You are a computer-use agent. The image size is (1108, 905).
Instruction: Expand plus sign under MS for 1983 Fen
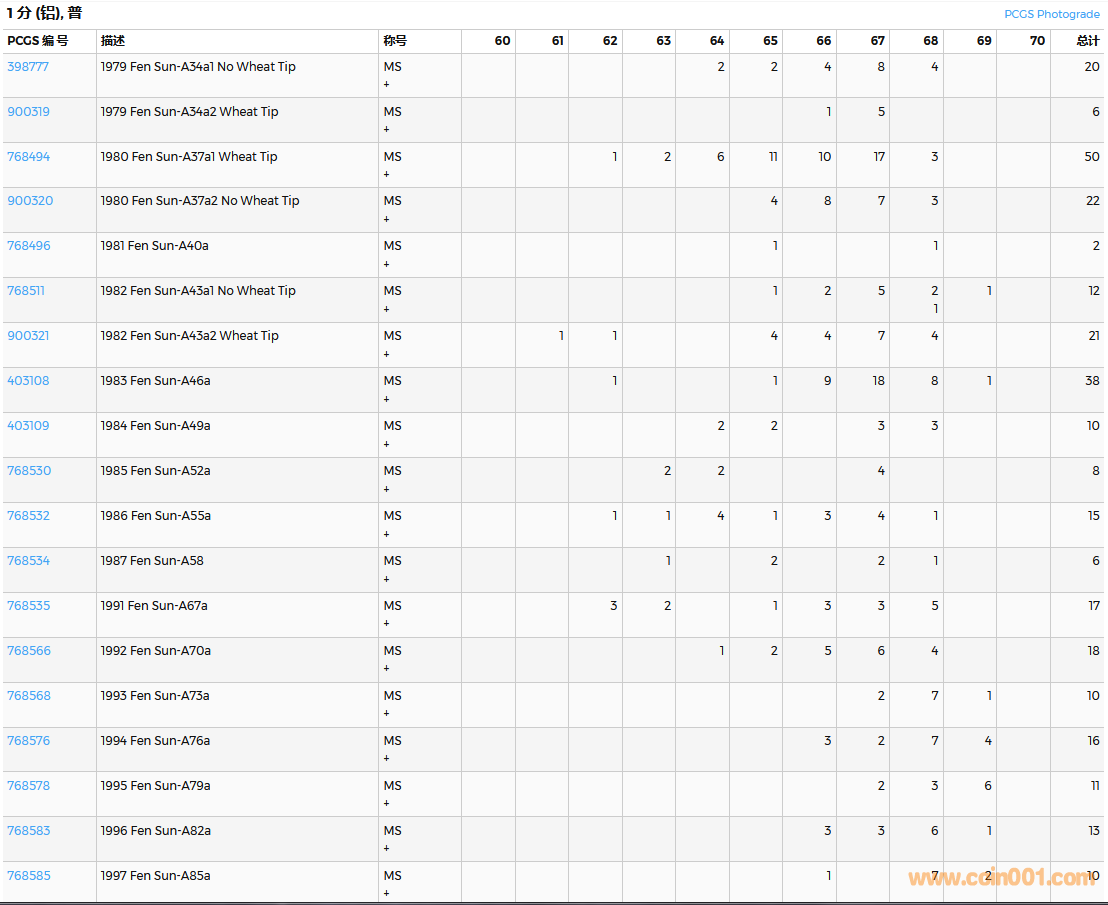[x=387, y=399]
